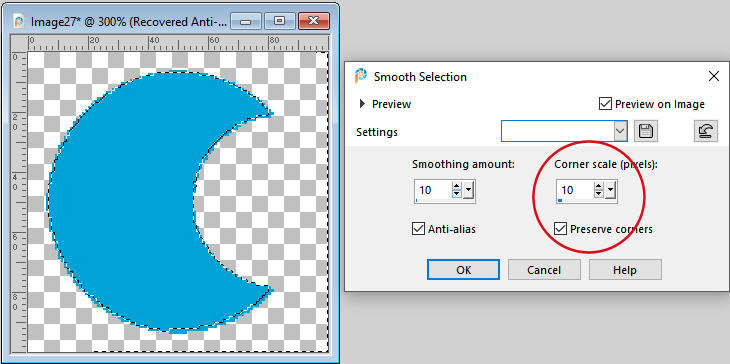This screenshot has height=364, width=730.
Task: Decrease Corner scale with down arrow
Action: point(599,194)
